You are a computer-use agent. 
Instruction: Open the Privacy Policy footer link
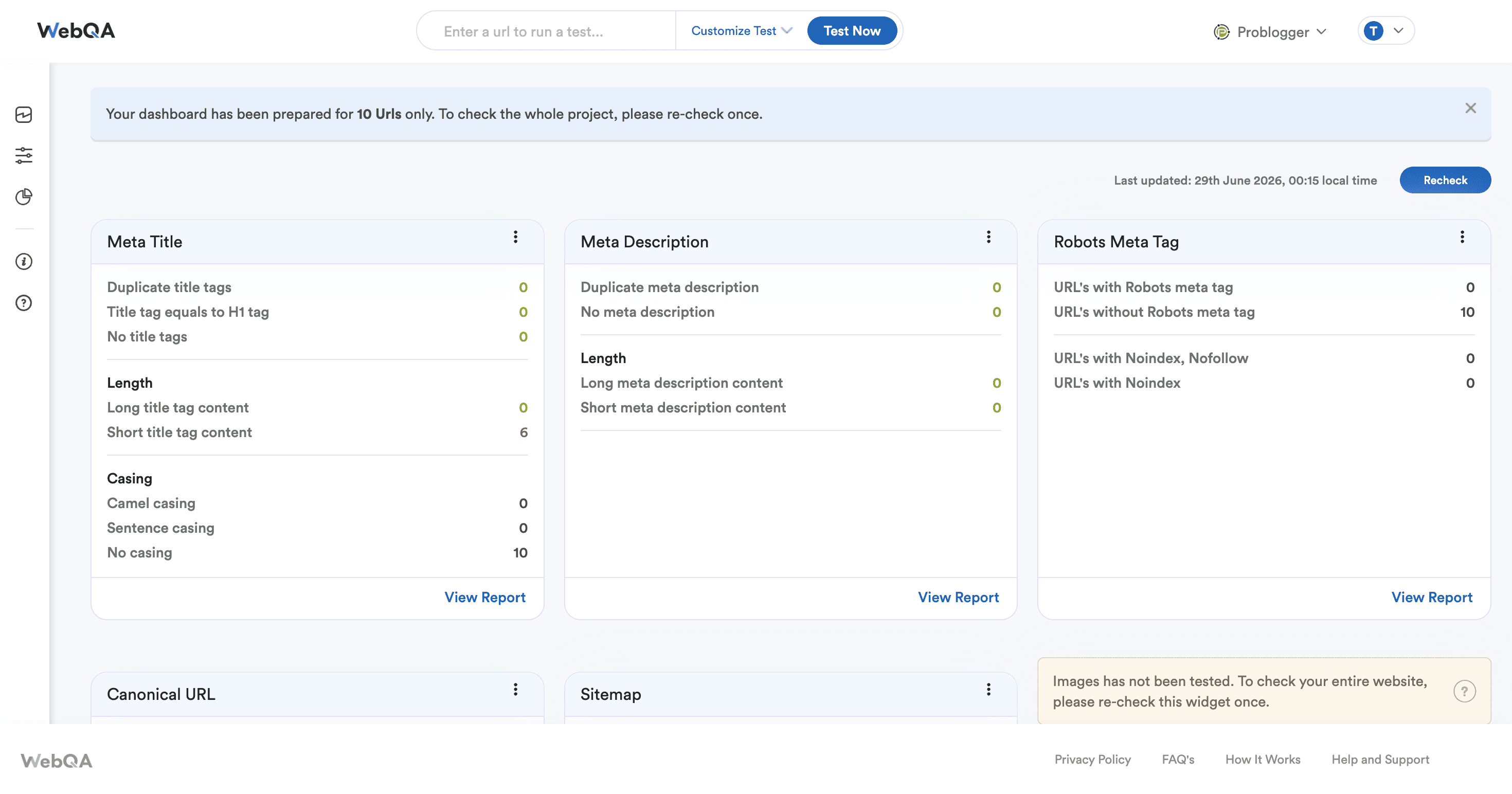(x=1092, y=760)
